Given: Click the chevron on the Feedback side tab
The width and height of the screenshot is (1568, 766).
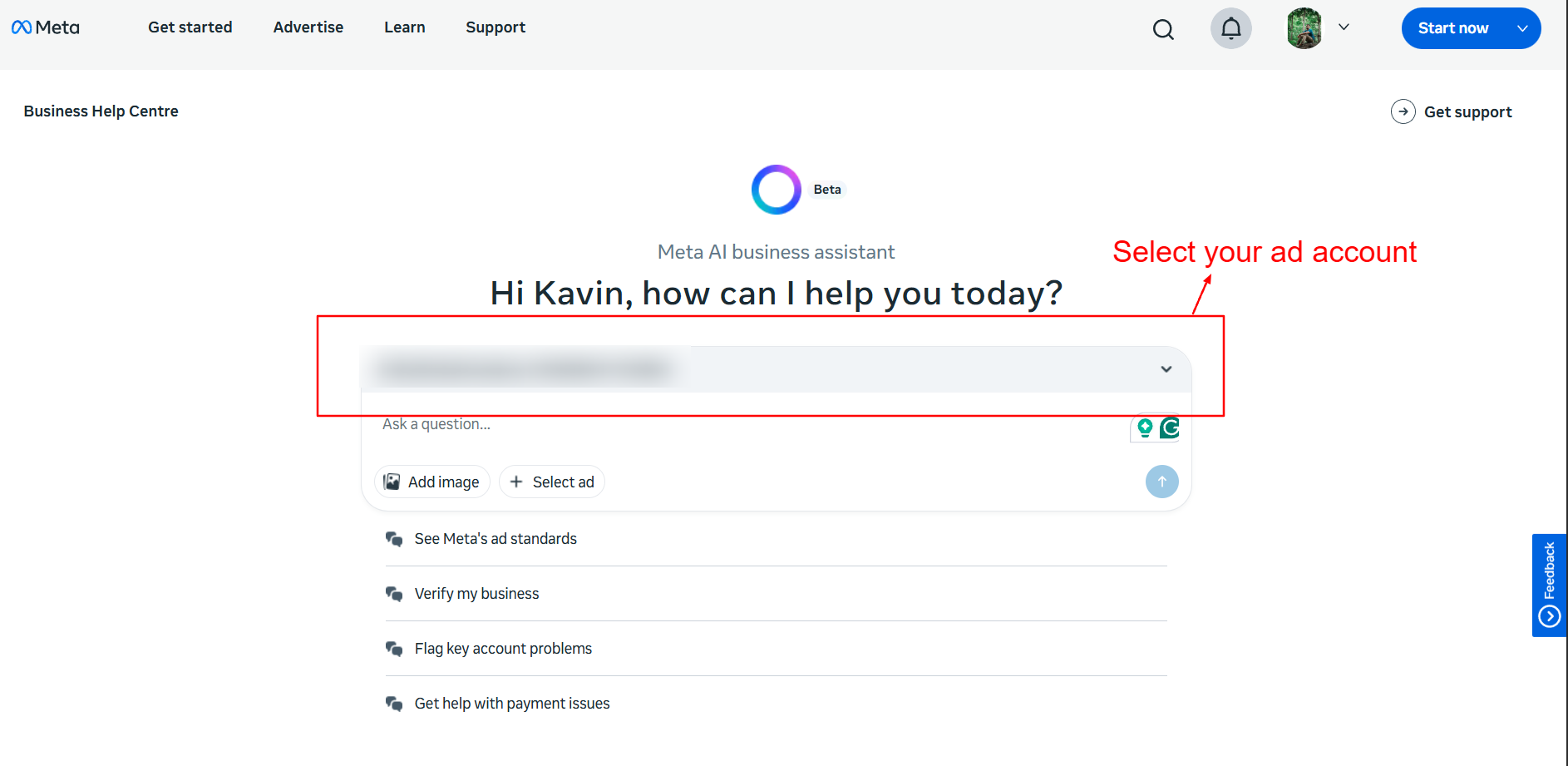Looking at the screenshot, I should click(x=1550, y=616).
